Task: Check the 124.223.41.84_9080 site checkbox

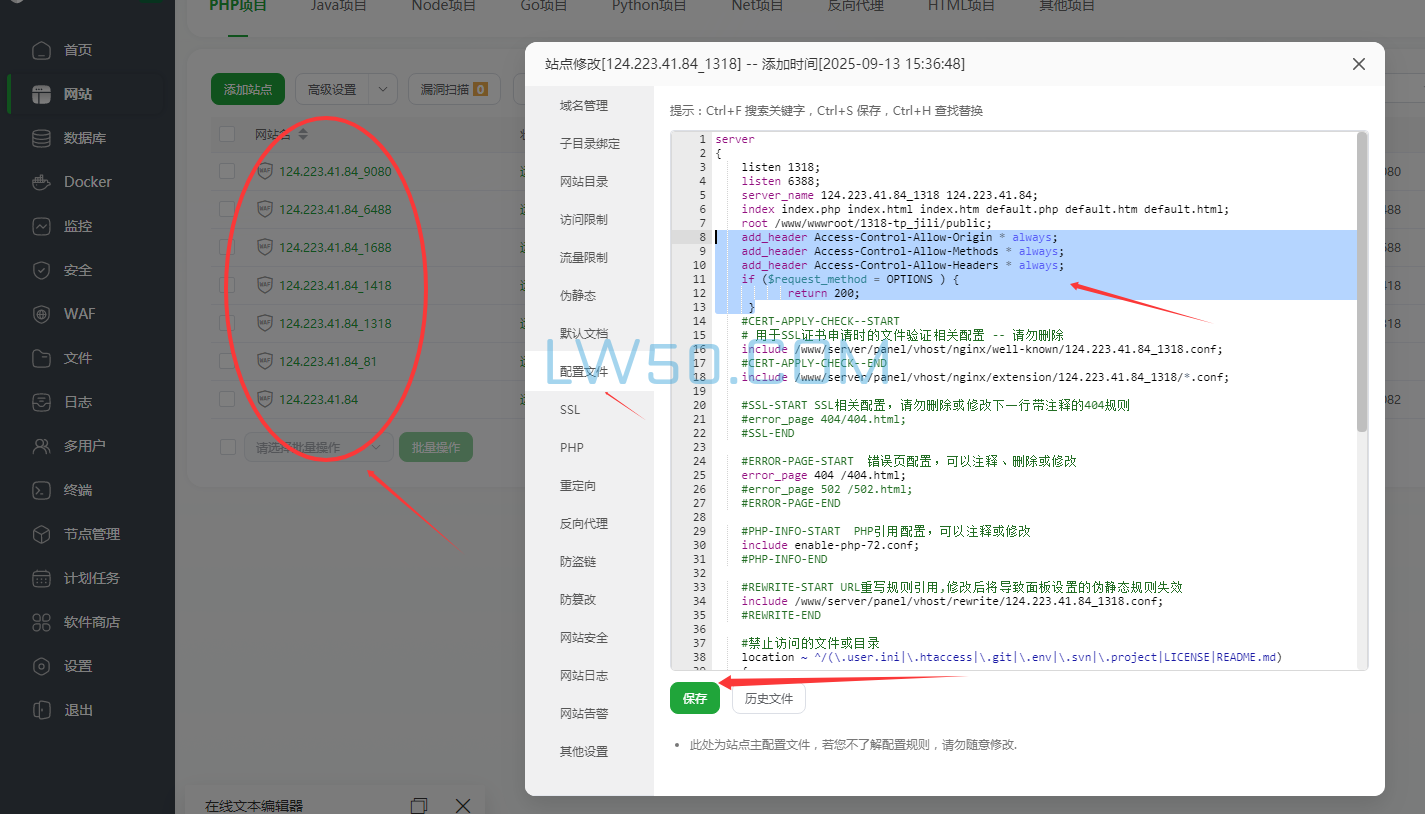Action: click(226, 171)
